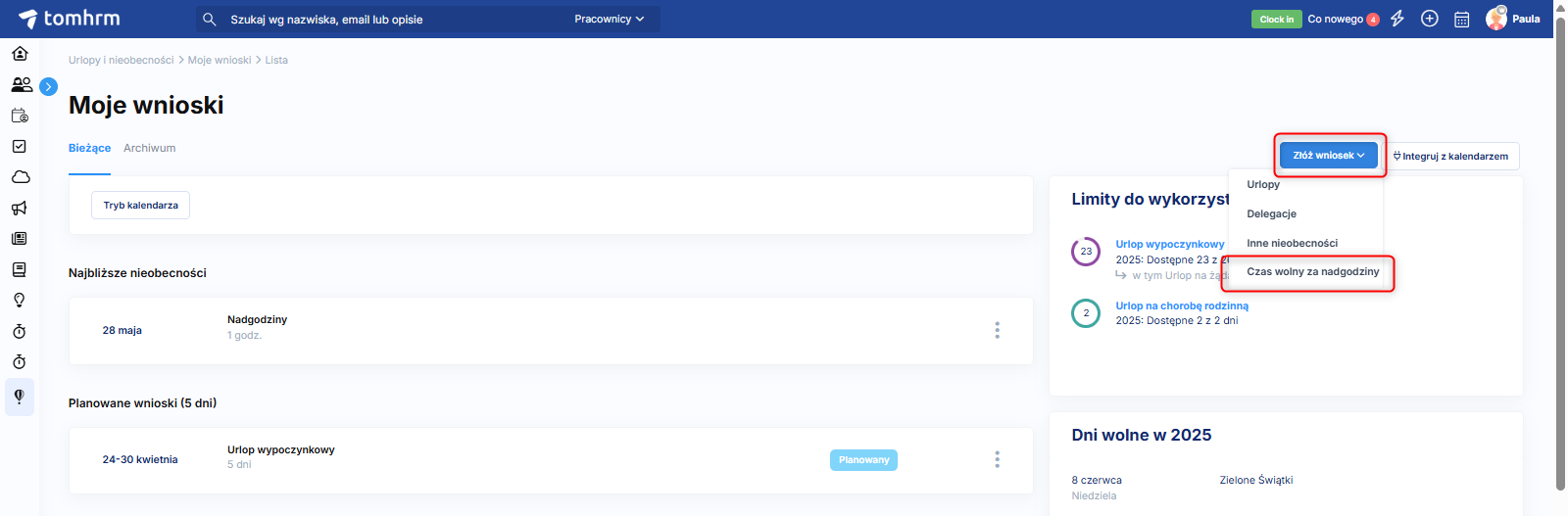Open three-dot menu for Nadgodziny row
This screenshot has width=1568, height=516.
click(x=997, y=330)
